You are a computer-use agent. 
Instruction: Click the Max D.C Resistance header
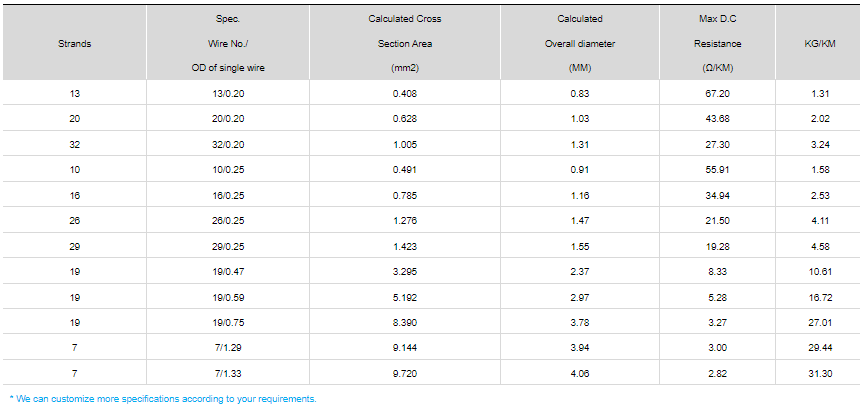[717, 44]
